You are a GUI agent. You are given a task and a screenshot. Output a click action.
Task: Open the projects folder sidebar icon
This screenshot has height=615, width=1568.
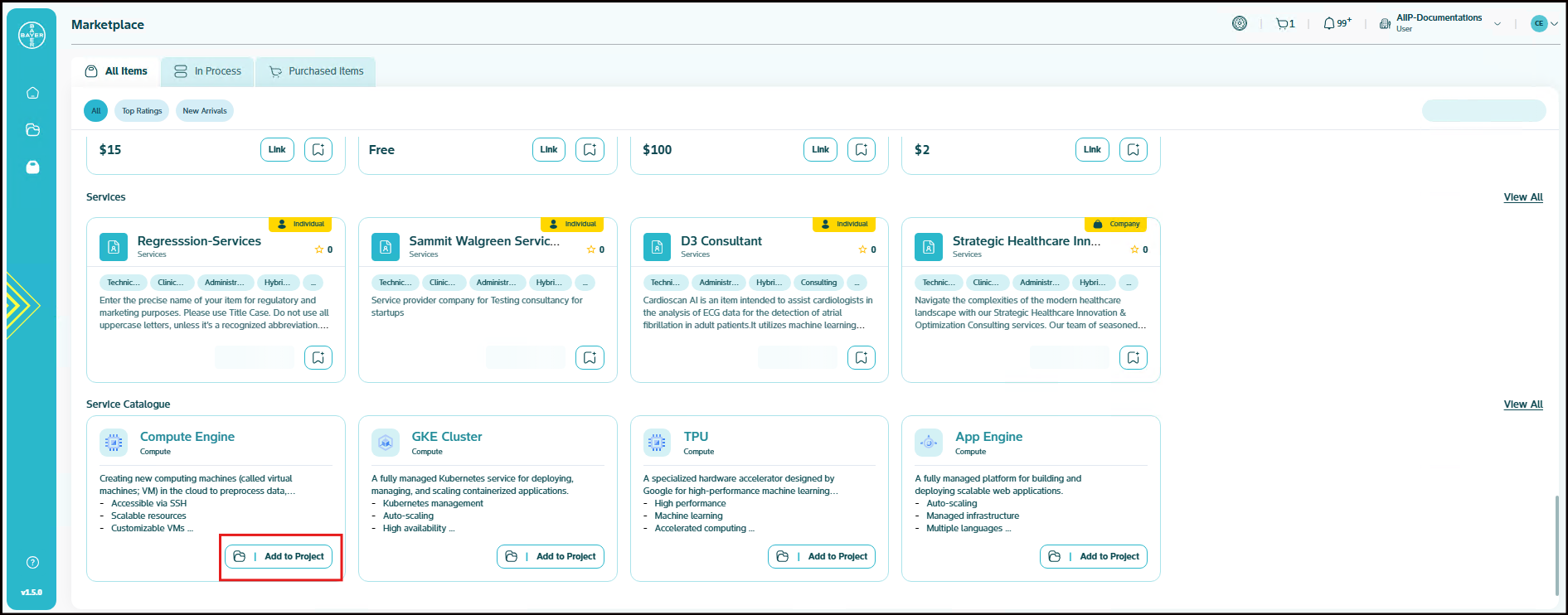tap(32, 130)
